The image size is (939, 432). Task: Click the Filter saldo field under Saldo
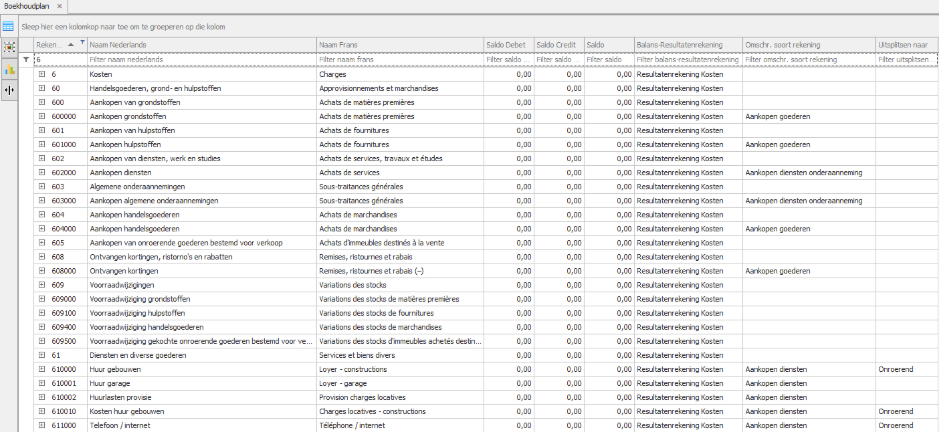point(609,60)
